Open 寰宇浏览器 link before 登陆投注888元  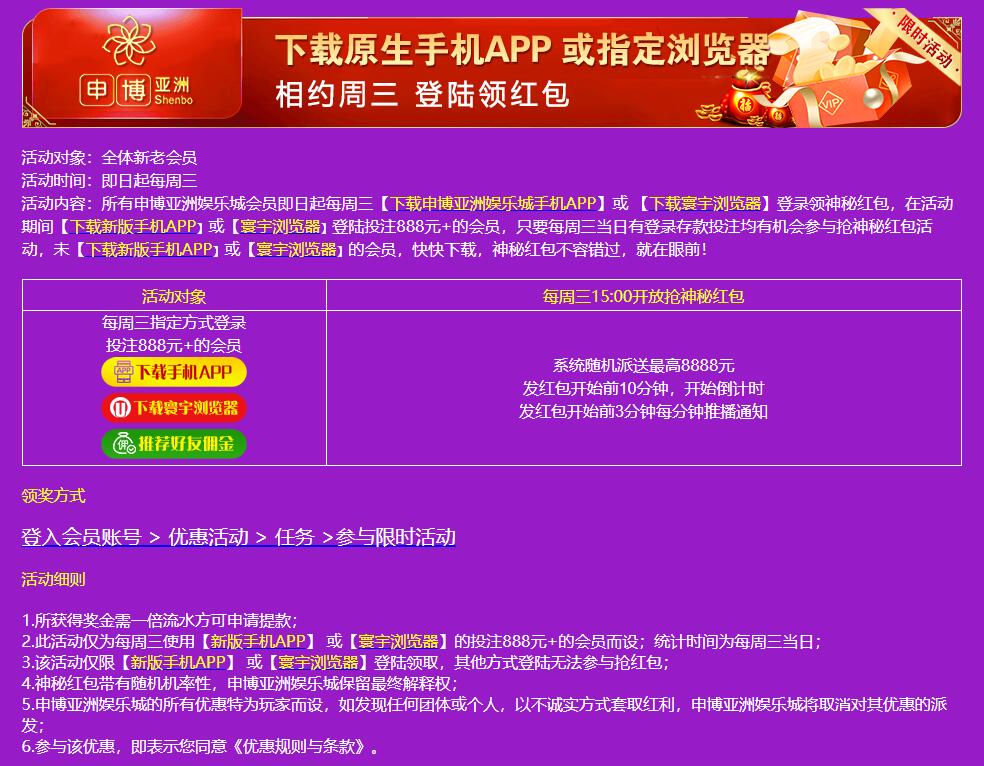pos(280,226)
